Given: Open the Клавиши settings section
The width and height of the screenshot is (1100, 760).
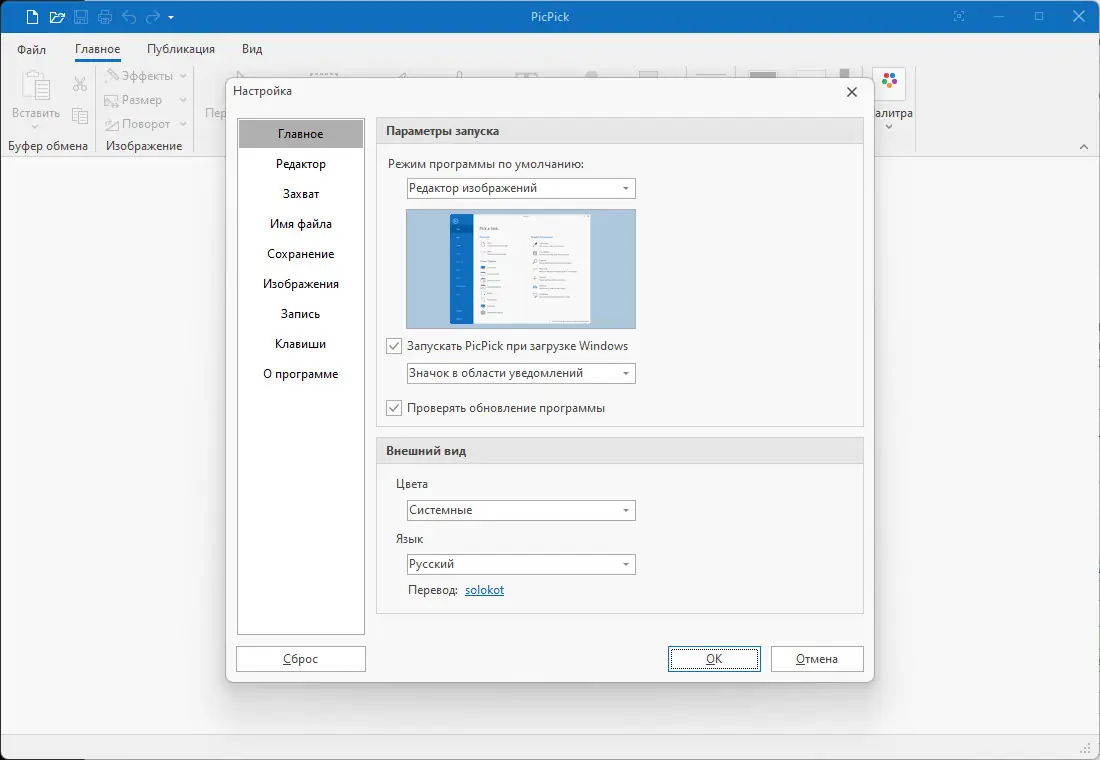Looking at the screenshot, I should click(300, 344).
